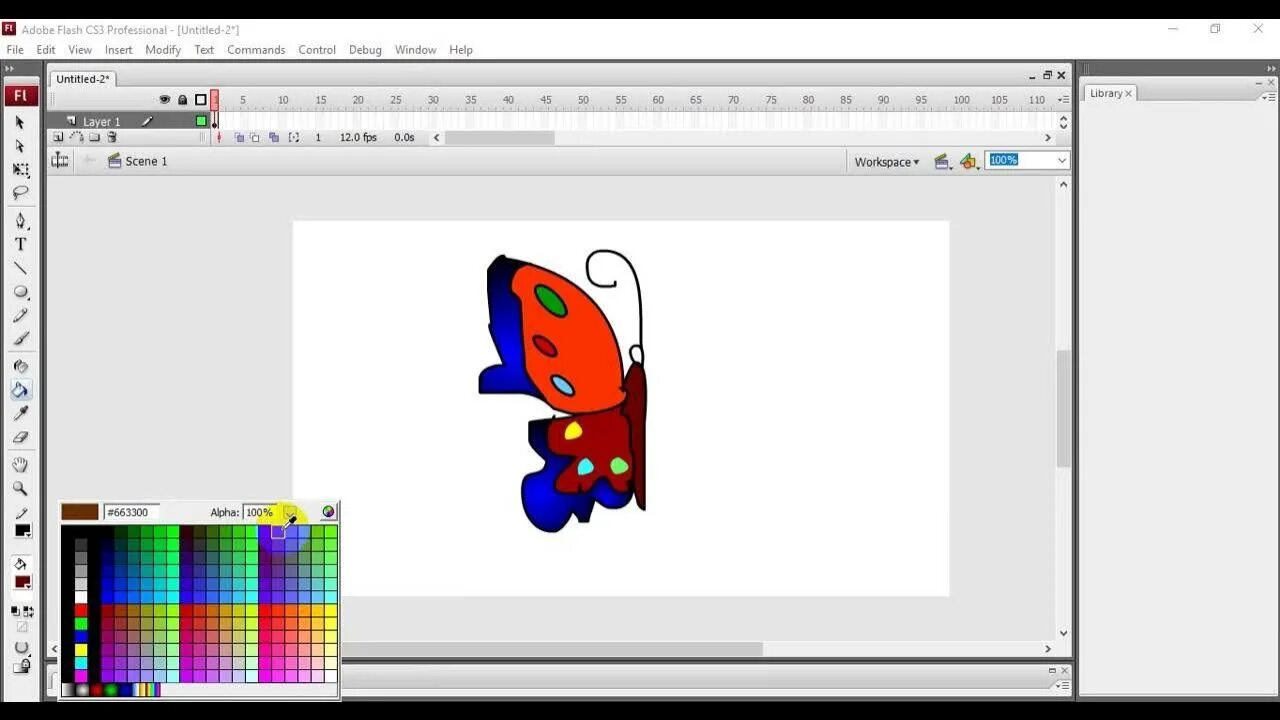Toggle Onion Skin in timeline

(239, 137)
